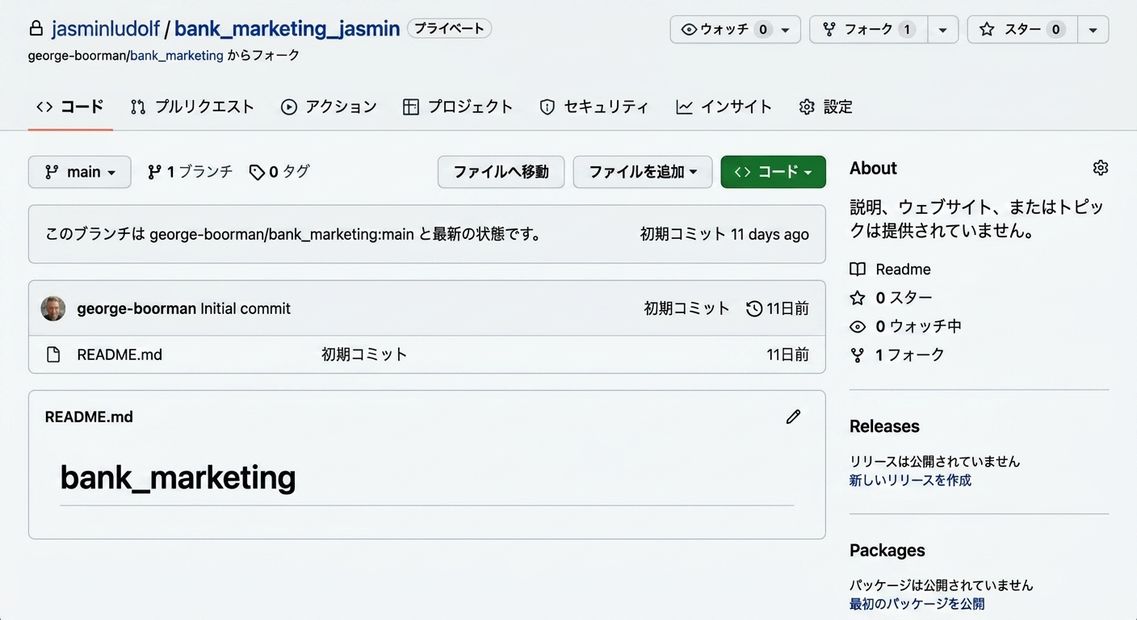Click the プライベート visibility badge
Viewport: 1137px width, 620px height.
point(449,28)
